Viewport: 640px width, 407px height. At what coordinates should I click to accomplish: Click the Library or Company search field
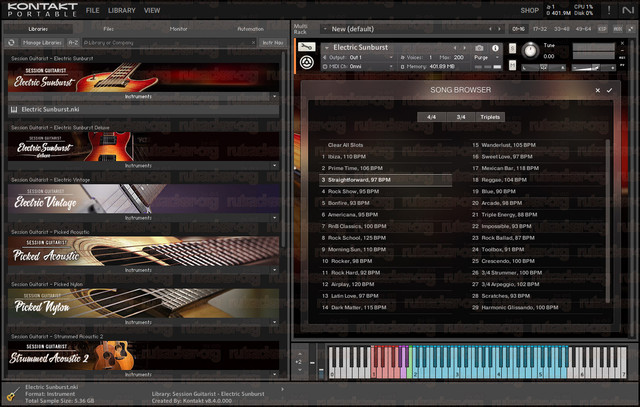(x=169, y=42)
